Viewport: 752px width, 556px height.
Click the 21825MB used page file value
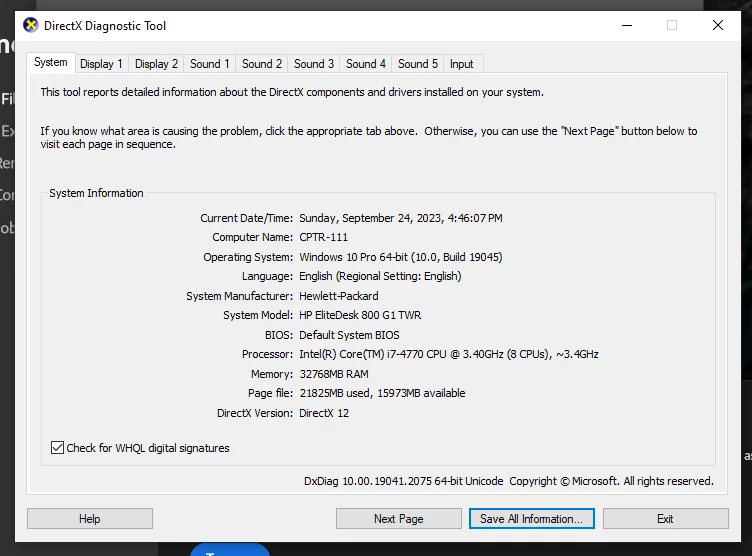(382, 393)
